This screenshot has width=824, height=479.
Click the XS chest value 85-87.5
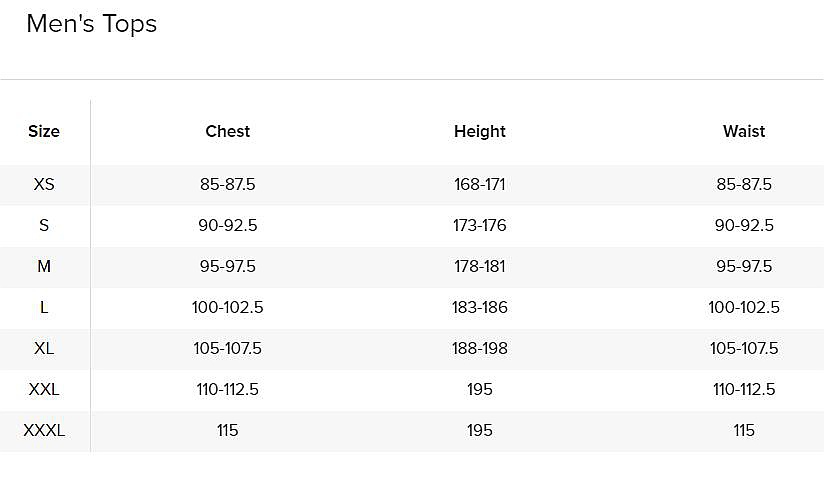pyautogui.click(x=227, y=185)
